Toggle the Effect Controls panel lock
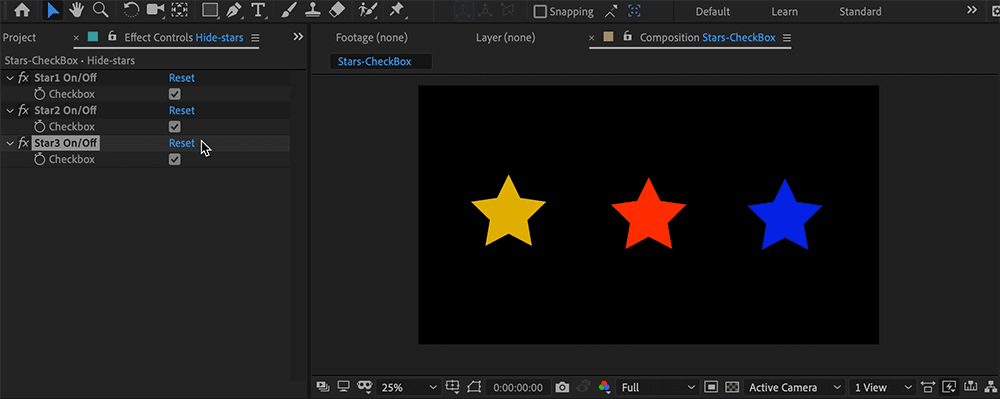Image resolution: width=1000 pixels, height=399 pixels. click(x=112, y=37)
